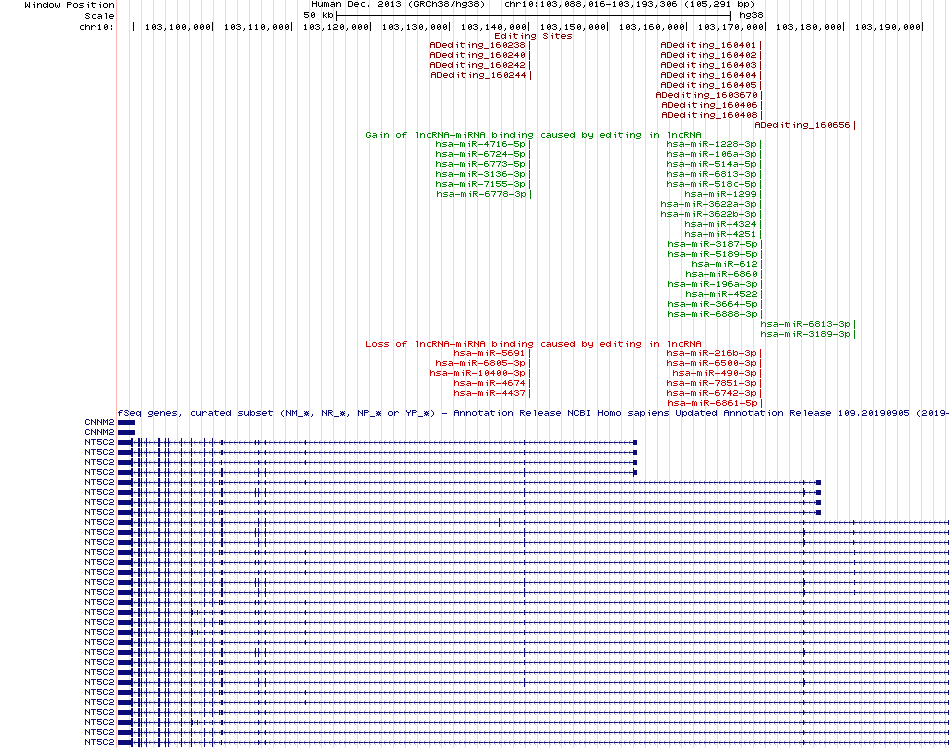Click the ADediting_160244 site entry

point(478,75)
